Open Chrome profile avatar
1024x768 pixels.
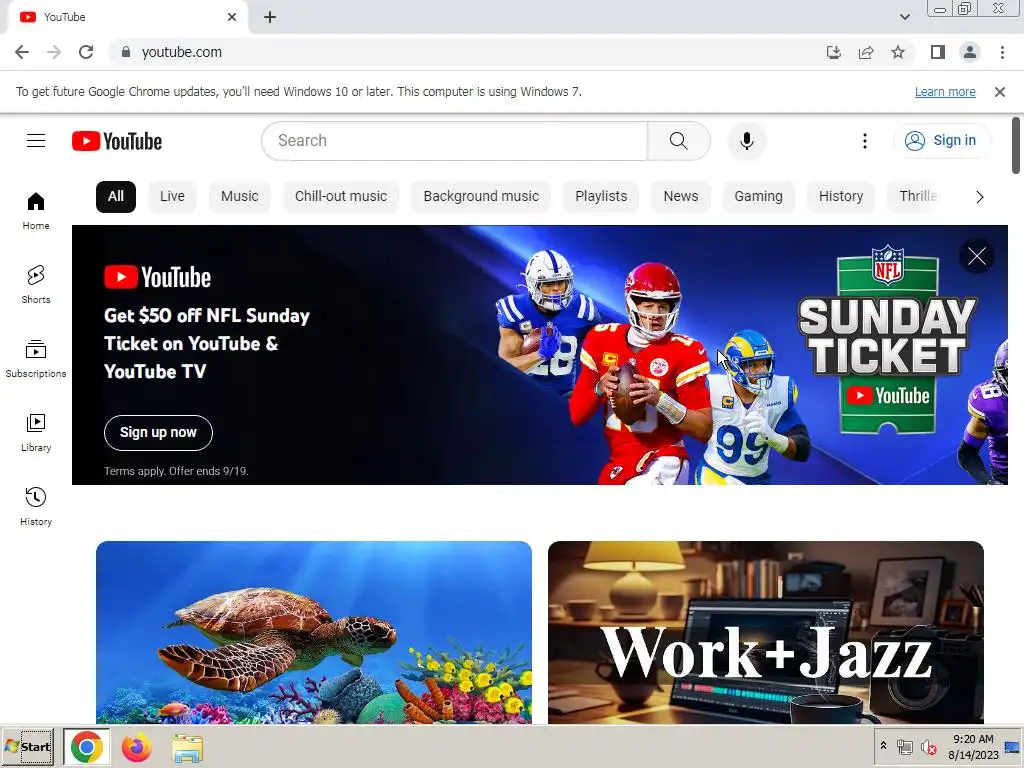pyautogui.click(x=970, y=52)
